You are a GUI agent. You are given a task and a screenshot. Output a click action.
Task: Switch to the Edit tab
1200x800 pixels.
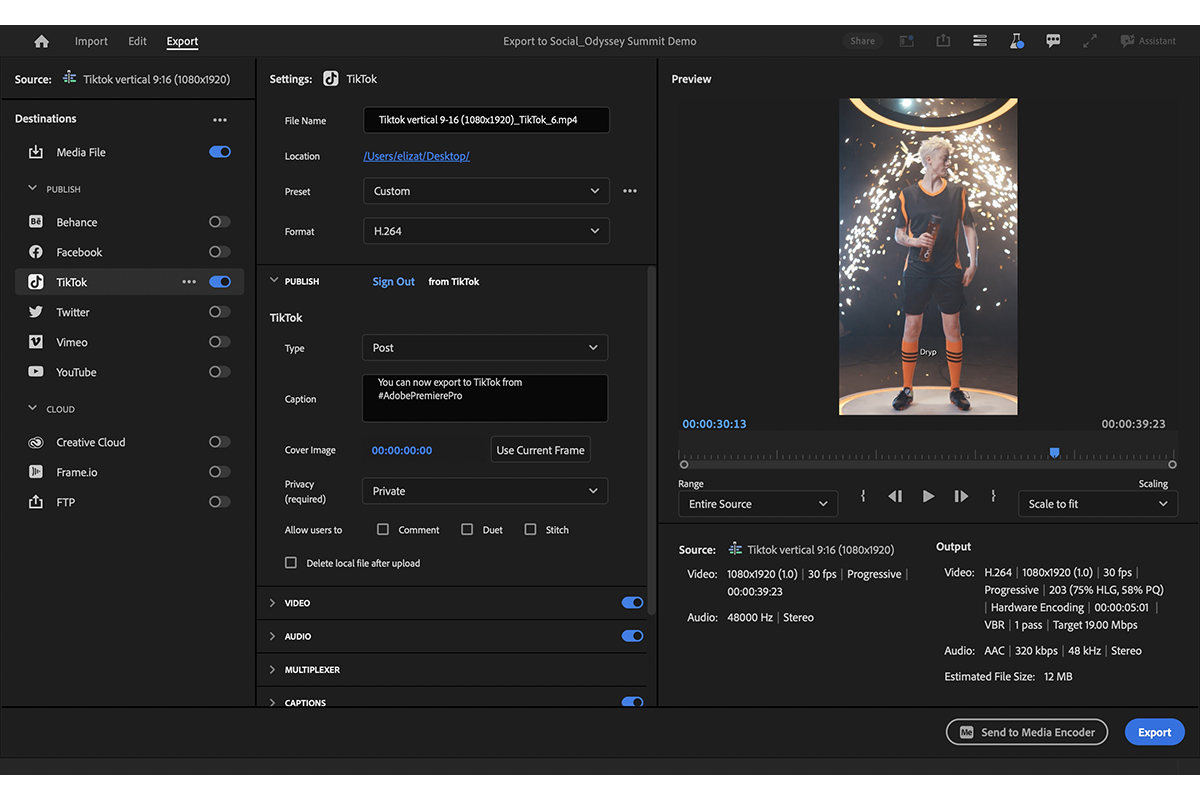137,41
